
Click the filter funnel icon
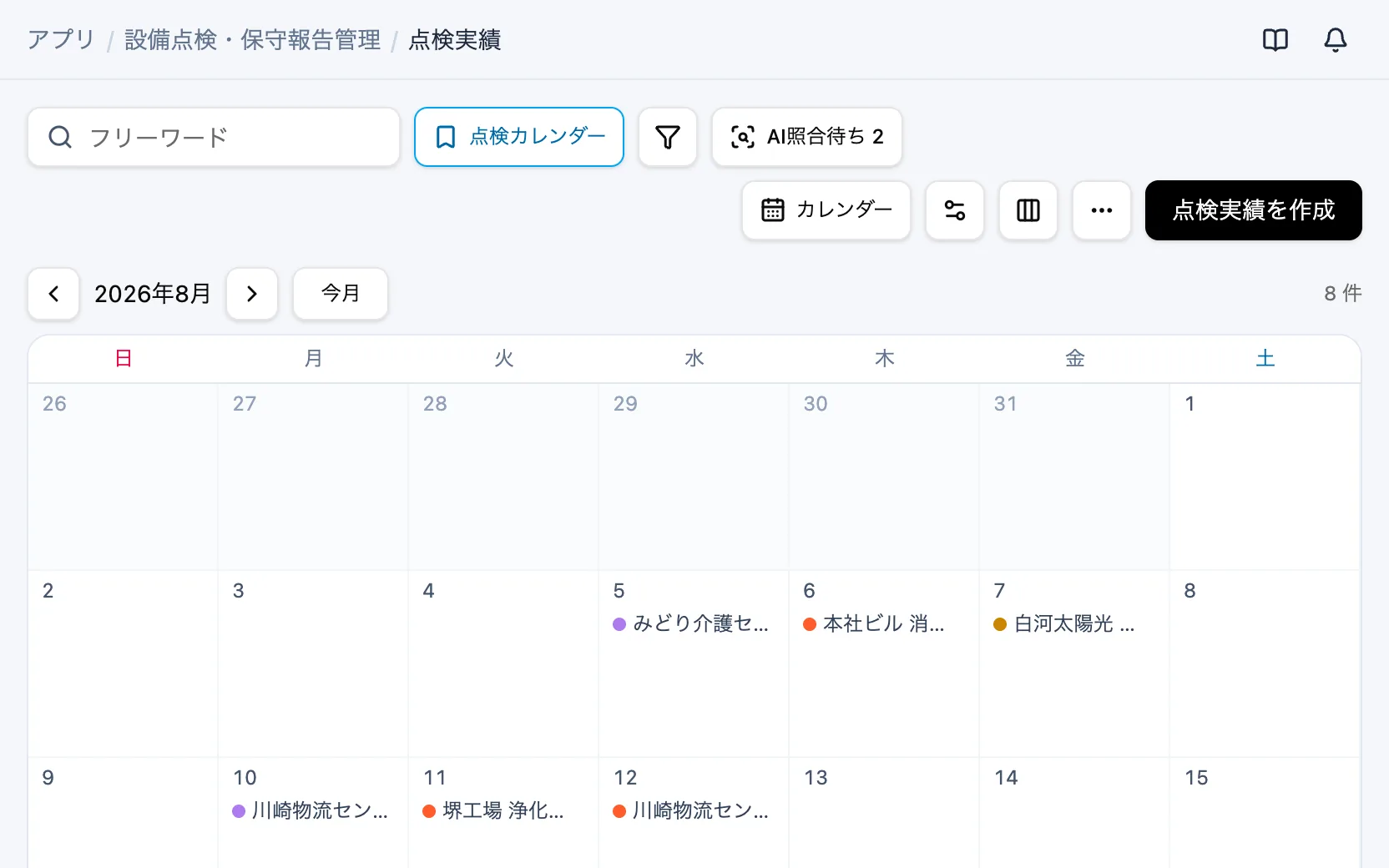(667, 137)
